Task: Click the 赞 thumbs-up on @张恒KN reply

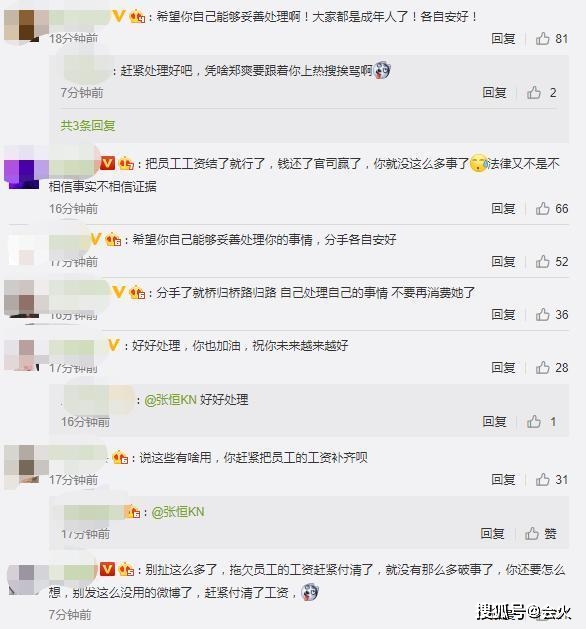Action: point(540,534)
